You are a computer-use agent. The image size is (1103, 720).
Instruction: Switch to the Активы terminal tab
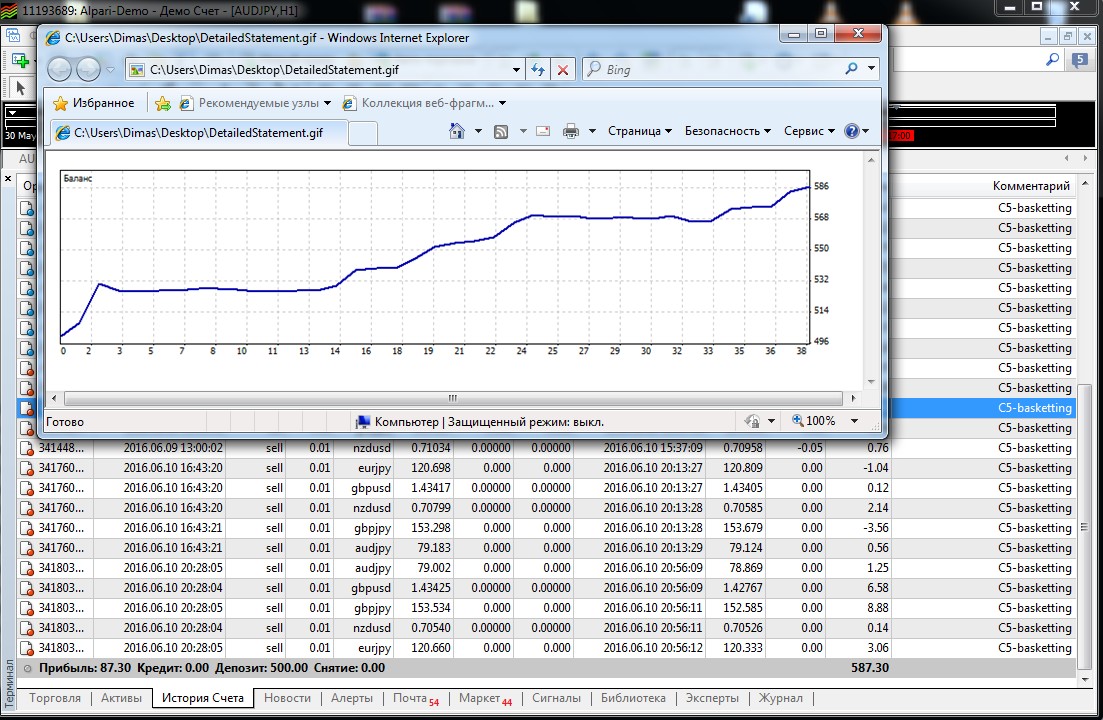[121, 698]
